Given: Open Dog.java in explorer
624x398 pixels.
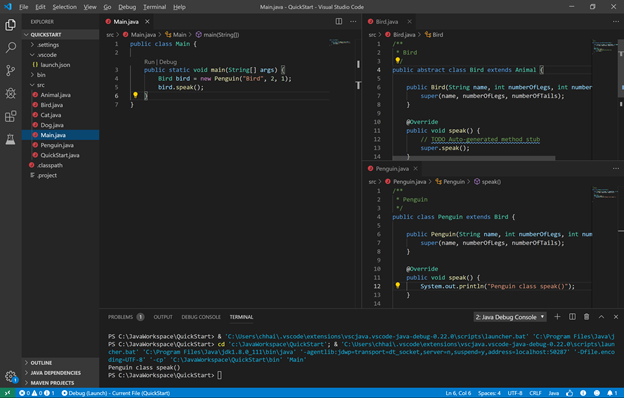Looking at the screenshot, I should tap(60, 125).
